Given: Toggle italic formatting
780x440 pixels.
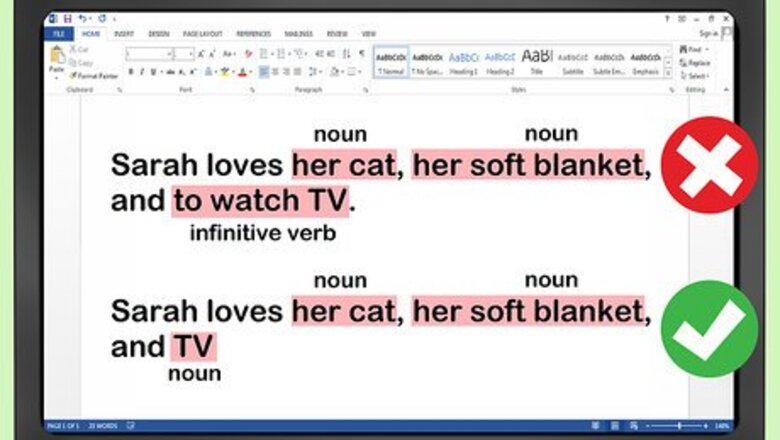Looking at the screenshot, I should tap(142, 72).
